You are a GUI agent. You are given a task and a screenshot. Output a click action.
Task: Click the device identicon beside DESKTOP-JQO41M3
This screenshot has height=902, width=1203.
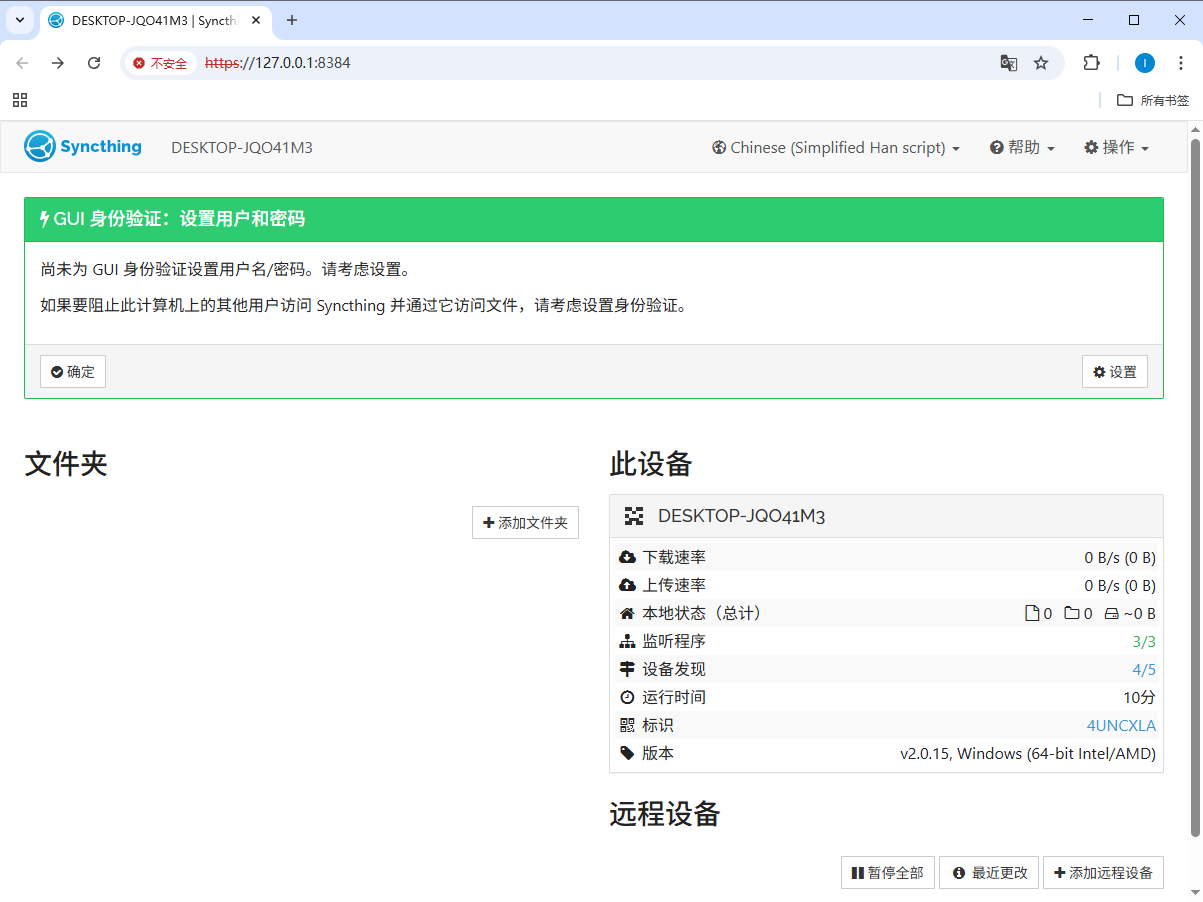coord(634,516)
